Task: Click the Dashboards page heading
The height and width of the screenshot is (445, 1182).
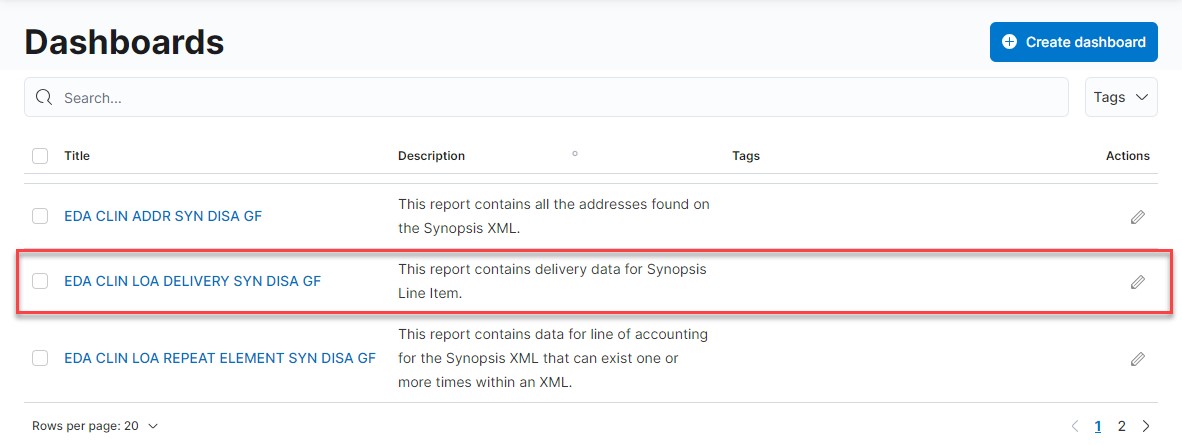Action: pyautogui.click(x=124, y=41)
